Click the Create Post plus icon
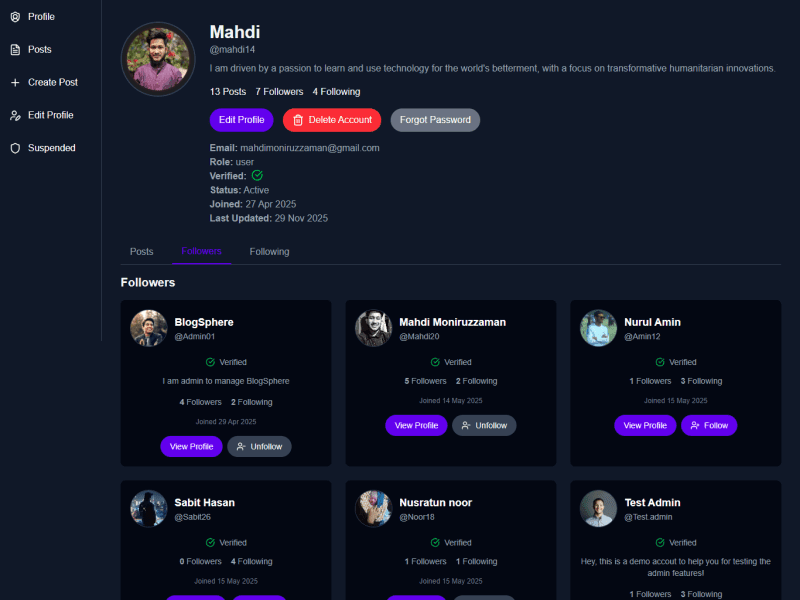The height and width of the screenshot is (600, 800). click(x=13, y=82)
